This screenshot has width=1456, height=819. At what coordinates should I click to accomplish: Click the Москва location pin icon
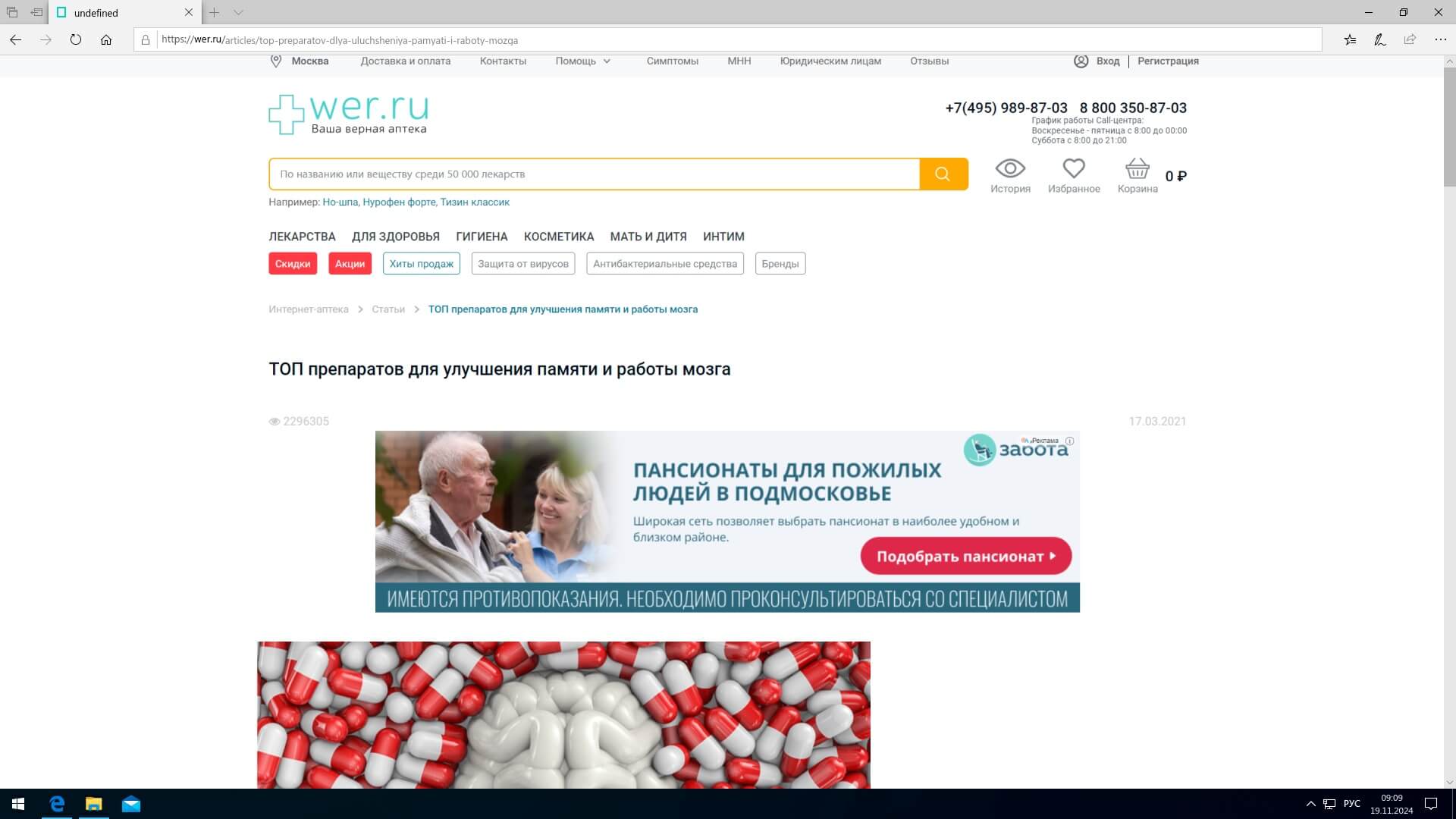[x=276, y=61]
